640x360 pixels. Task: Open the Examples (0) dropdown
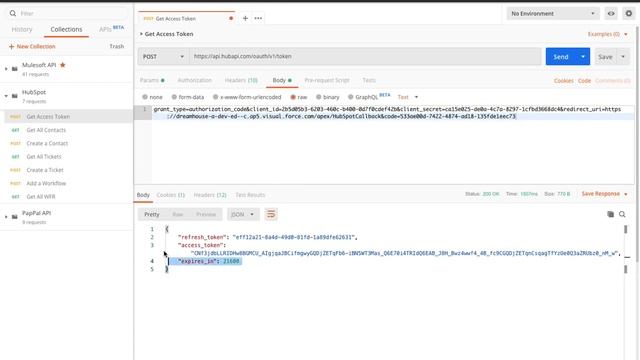[x=608, y=34]
